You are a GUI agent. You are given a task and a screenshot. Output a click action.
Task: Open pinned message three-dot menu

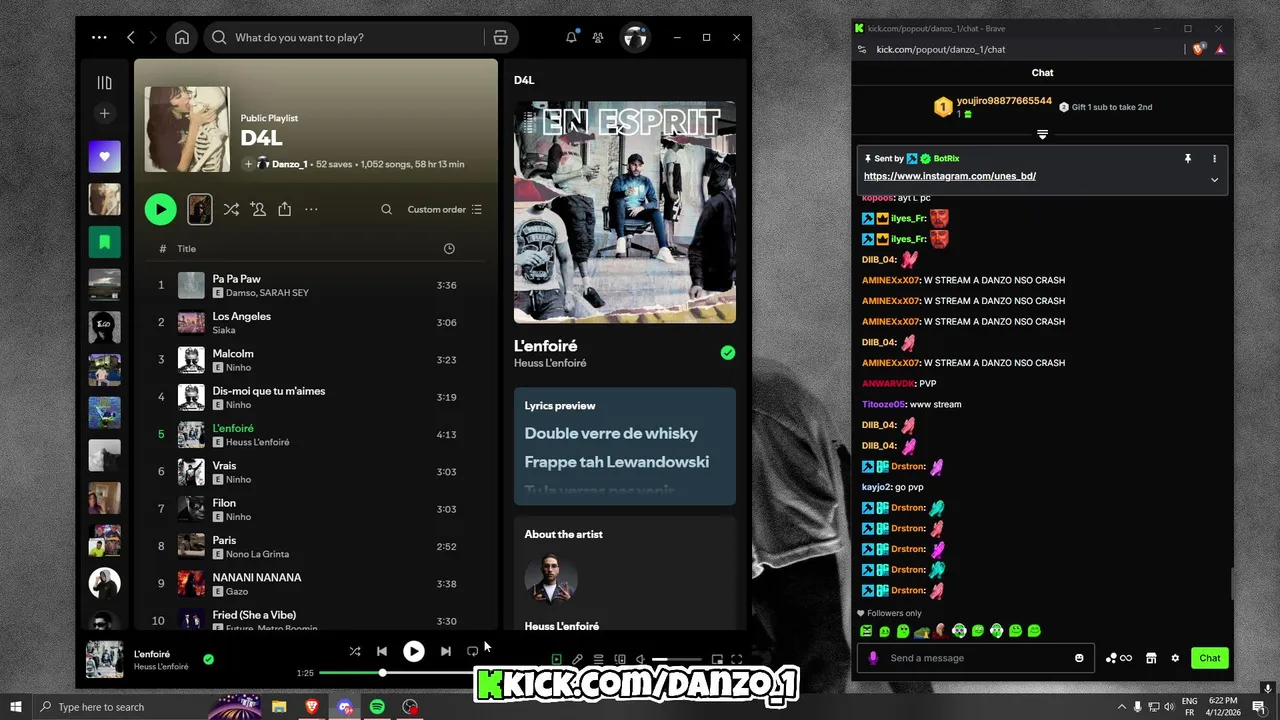(1214, 158)
